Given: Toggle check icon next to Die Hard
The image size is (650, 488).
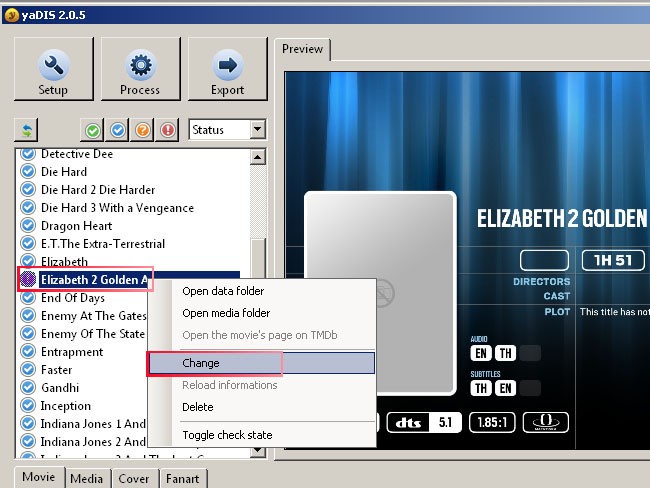Looking at the screenshot, I should [28, 171].
